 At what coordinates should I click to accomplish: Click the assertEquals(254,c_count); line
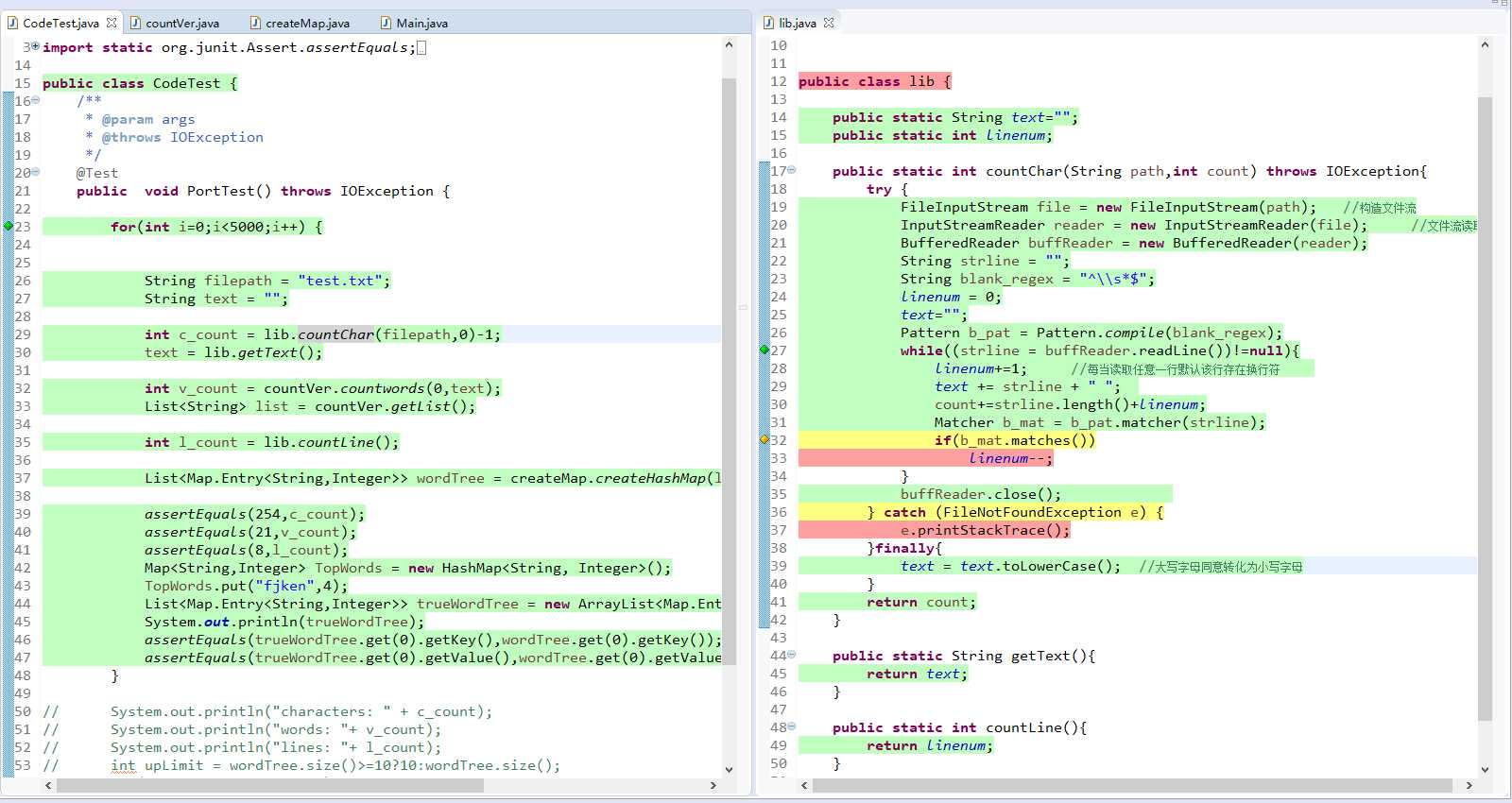pyautogui.click(x=255, y=514)
